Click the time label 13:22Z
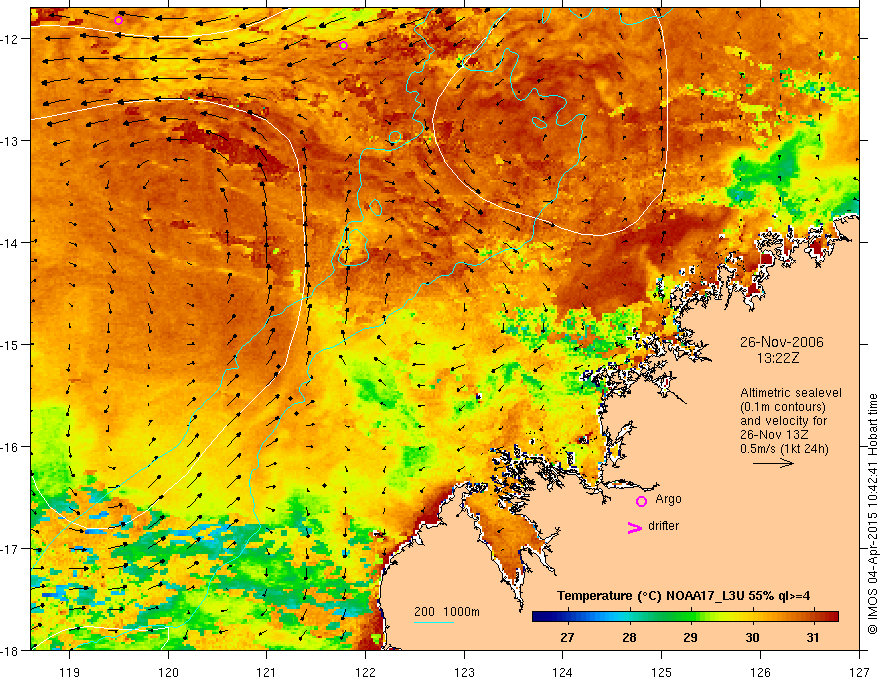Image resolution: width=880 pixels, height=680 pixels. tap(777, 358)
